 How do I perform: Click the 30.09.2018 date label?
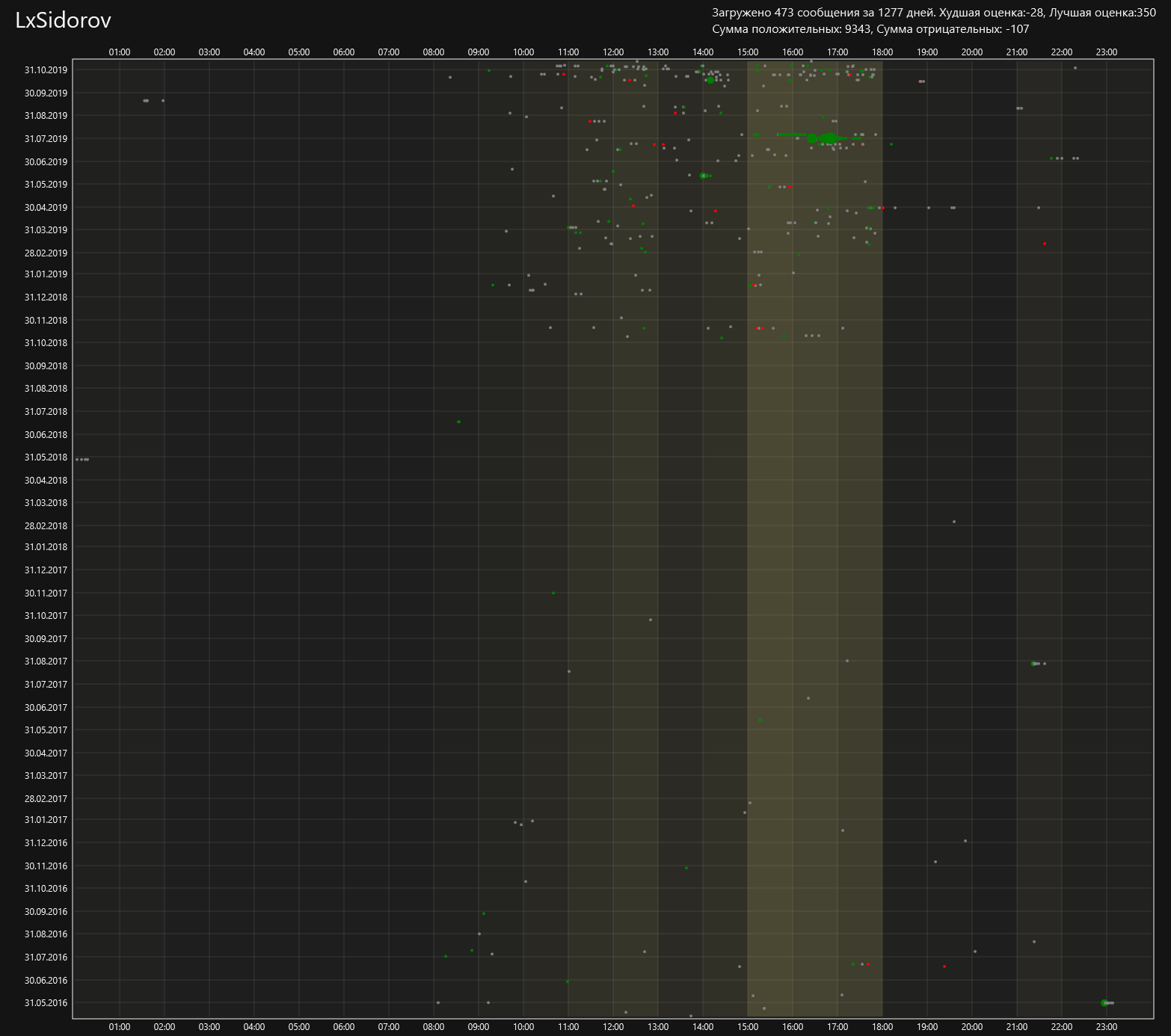click(46, 366)
